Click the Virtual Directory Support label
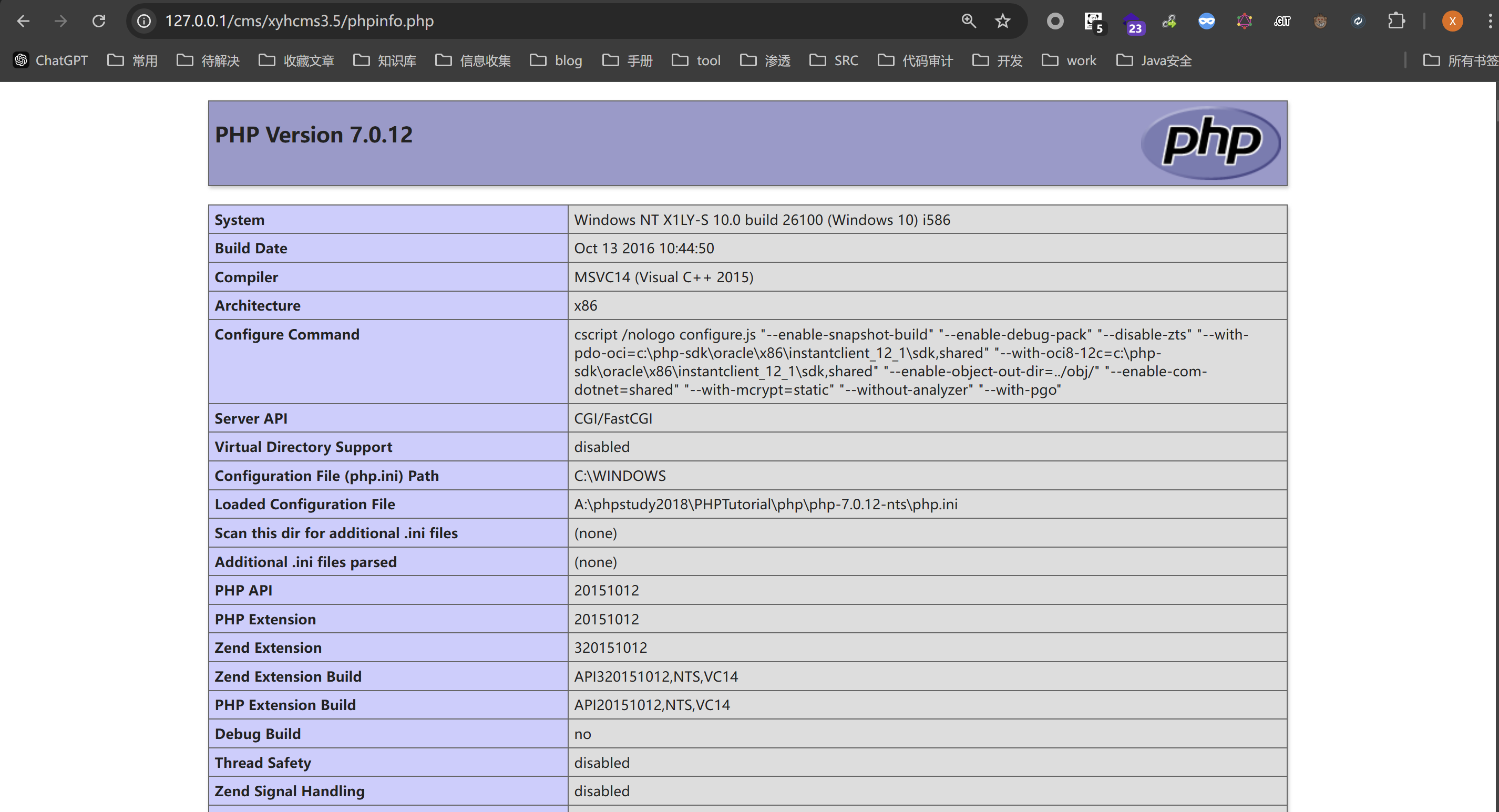Viewport: 1499px width, 812px height. coord(303,447)
